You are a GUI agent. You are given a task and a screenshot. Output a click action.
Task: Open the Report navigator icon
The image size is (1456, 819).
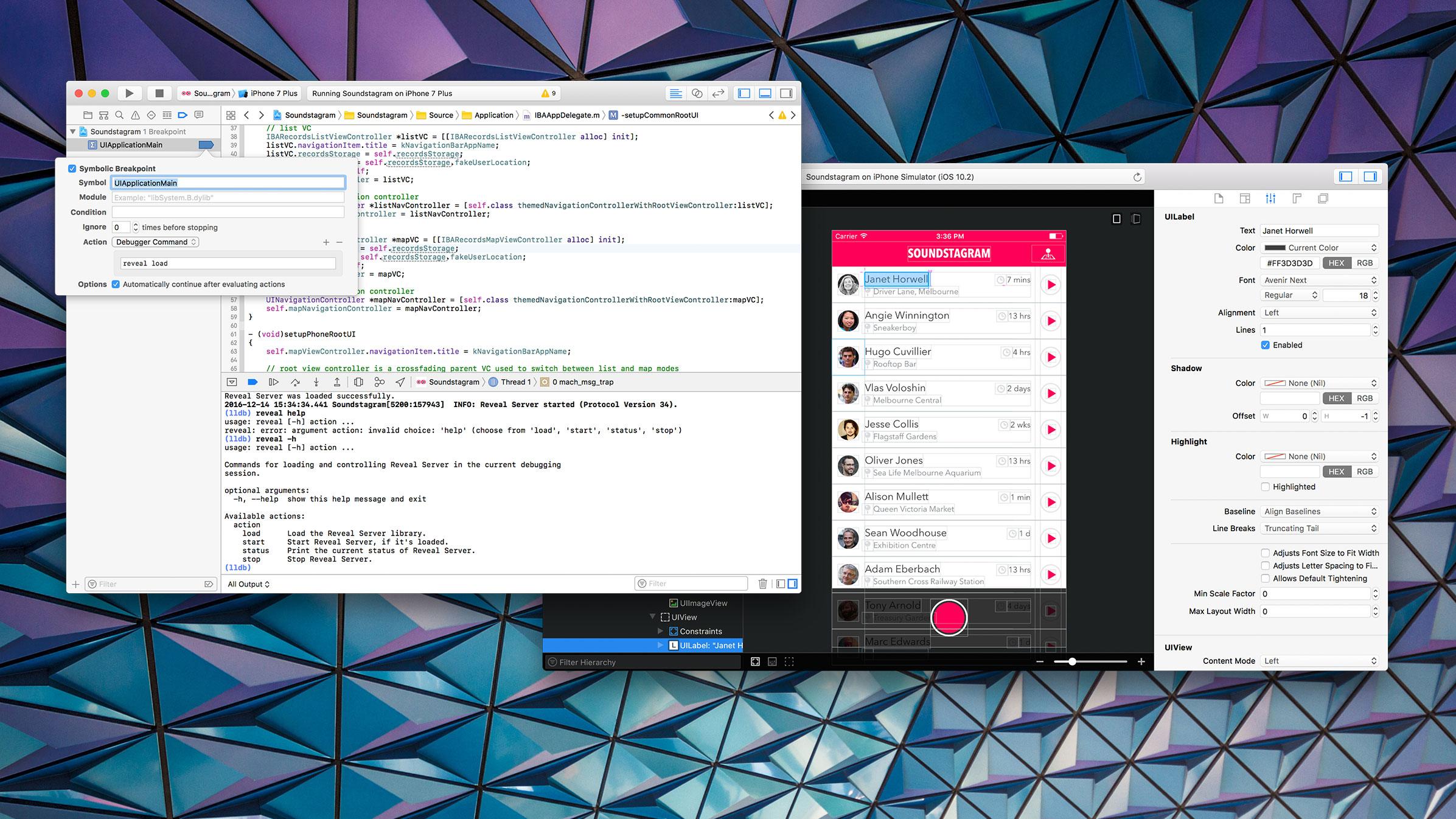pos(198,115)
